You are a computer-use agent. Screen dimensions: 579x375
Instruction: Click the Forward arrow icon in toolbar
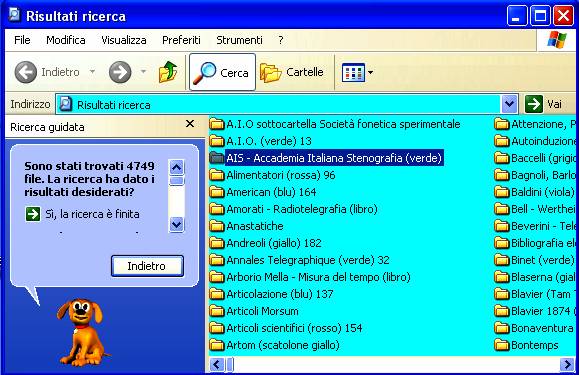120,72
